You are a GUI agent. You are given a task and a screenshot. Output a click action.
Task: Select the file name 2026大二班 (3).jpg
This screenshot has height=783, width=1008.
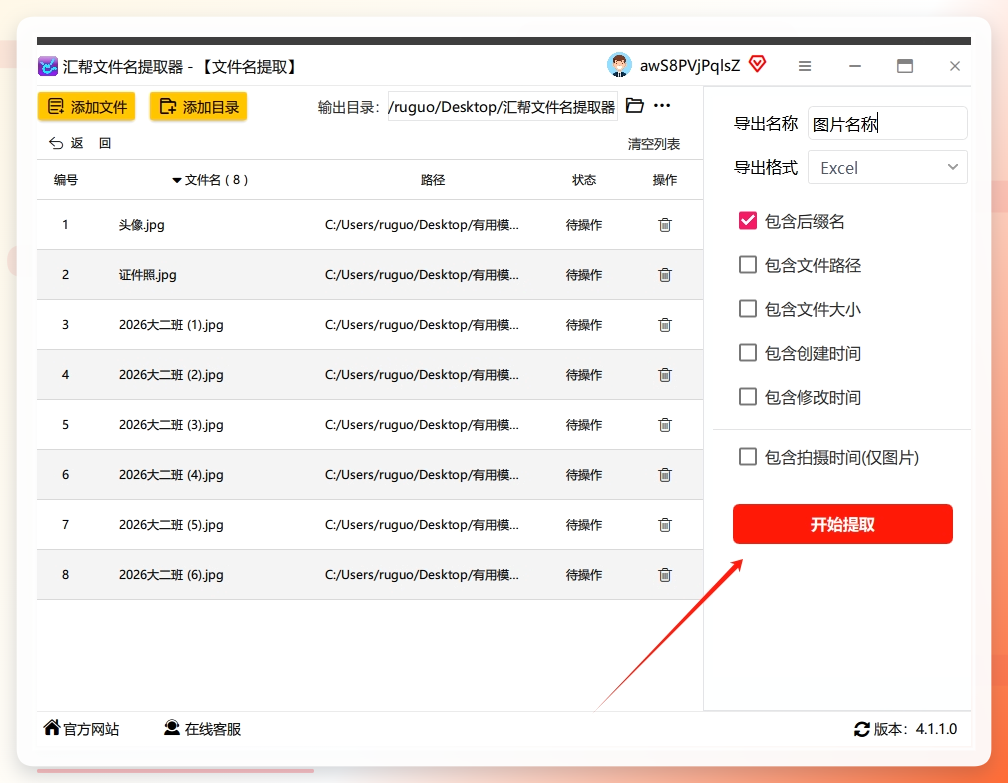click(171, 425)
